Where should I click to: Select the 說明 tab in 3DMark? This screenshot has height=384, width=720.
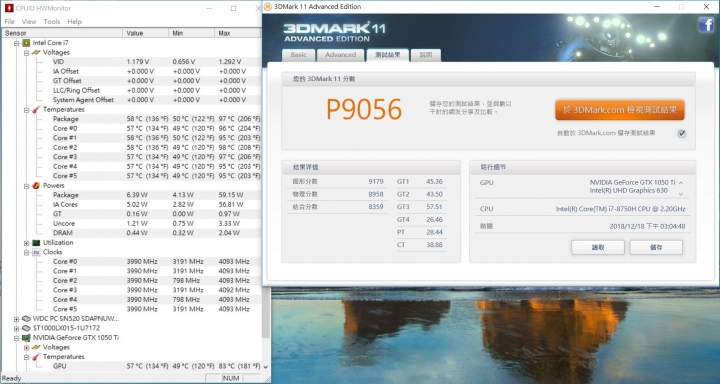(x=426, y=55)
